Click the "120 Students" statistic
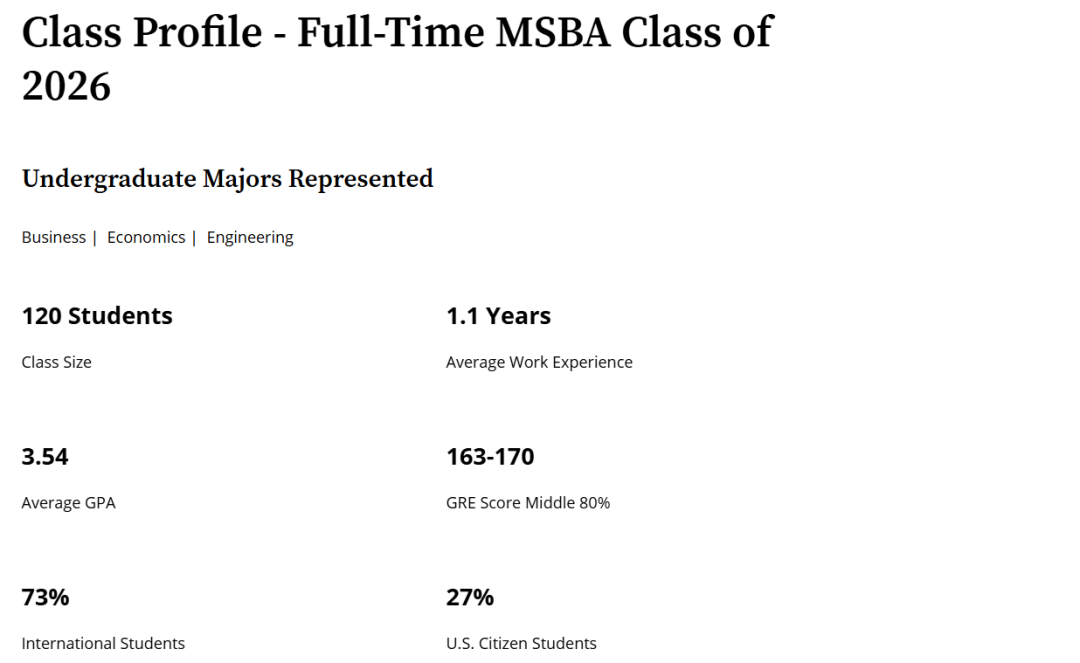Image resolution: width=1080 pixels, height=663 pixels. [x=97, y=316]
